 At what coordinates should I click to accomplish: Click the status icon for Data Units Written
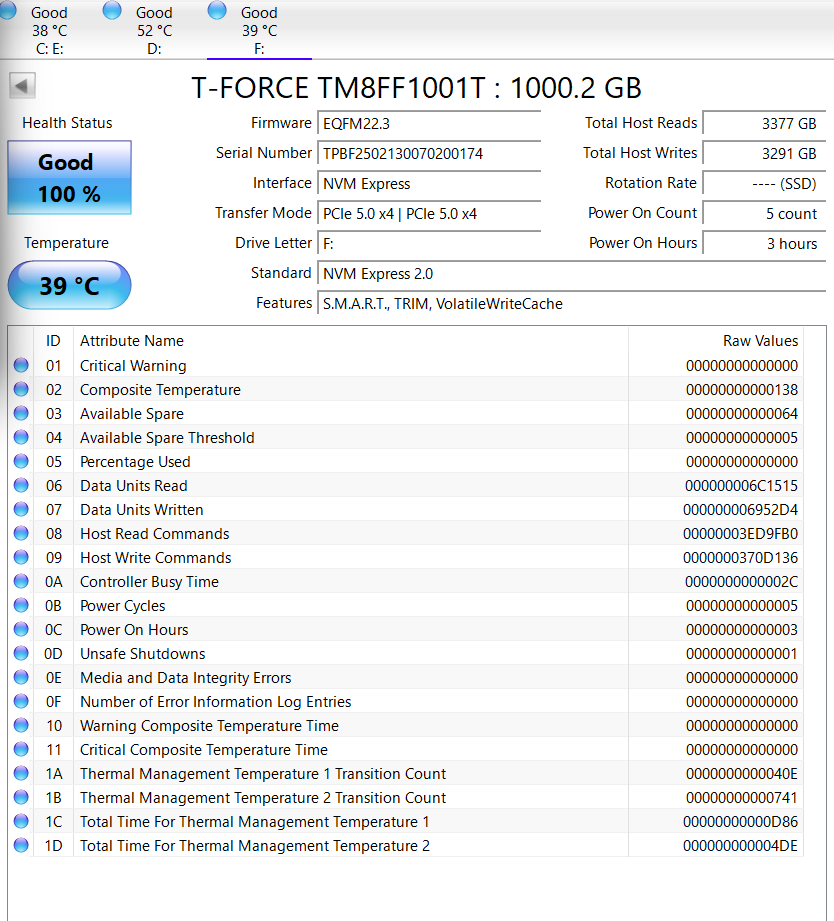(x=21, y=509)
